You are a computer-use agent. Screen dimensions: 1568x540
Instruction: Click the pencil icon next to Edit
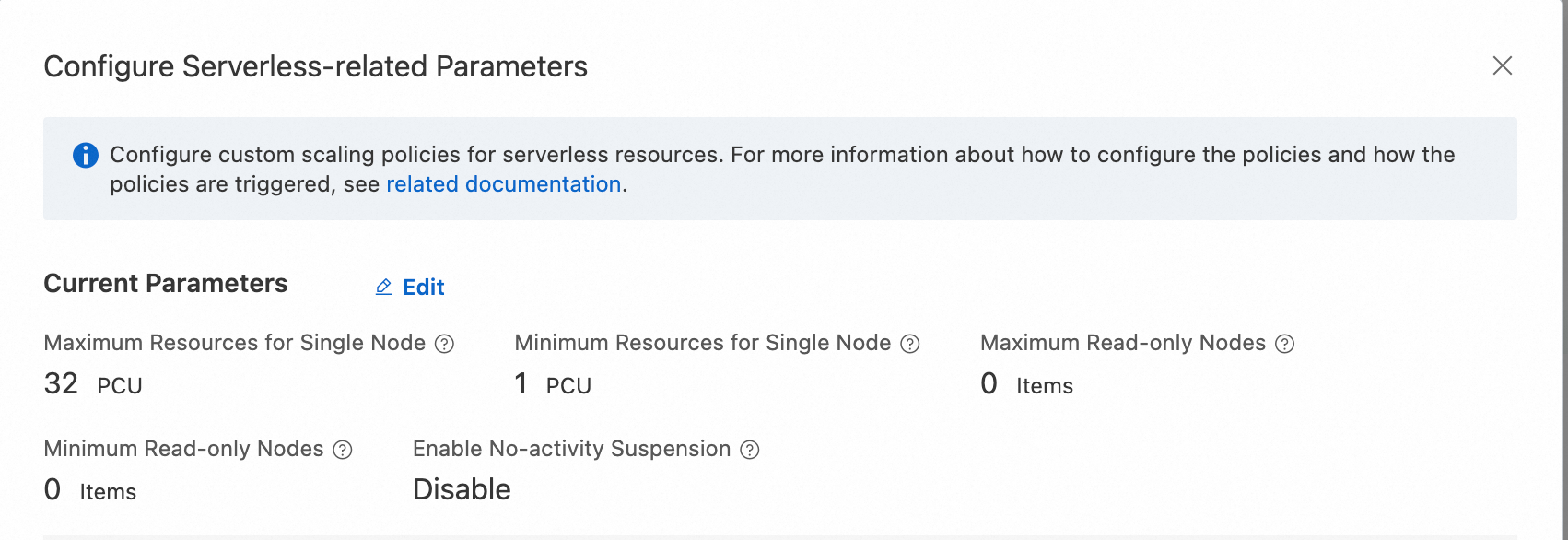pos(384,288)
